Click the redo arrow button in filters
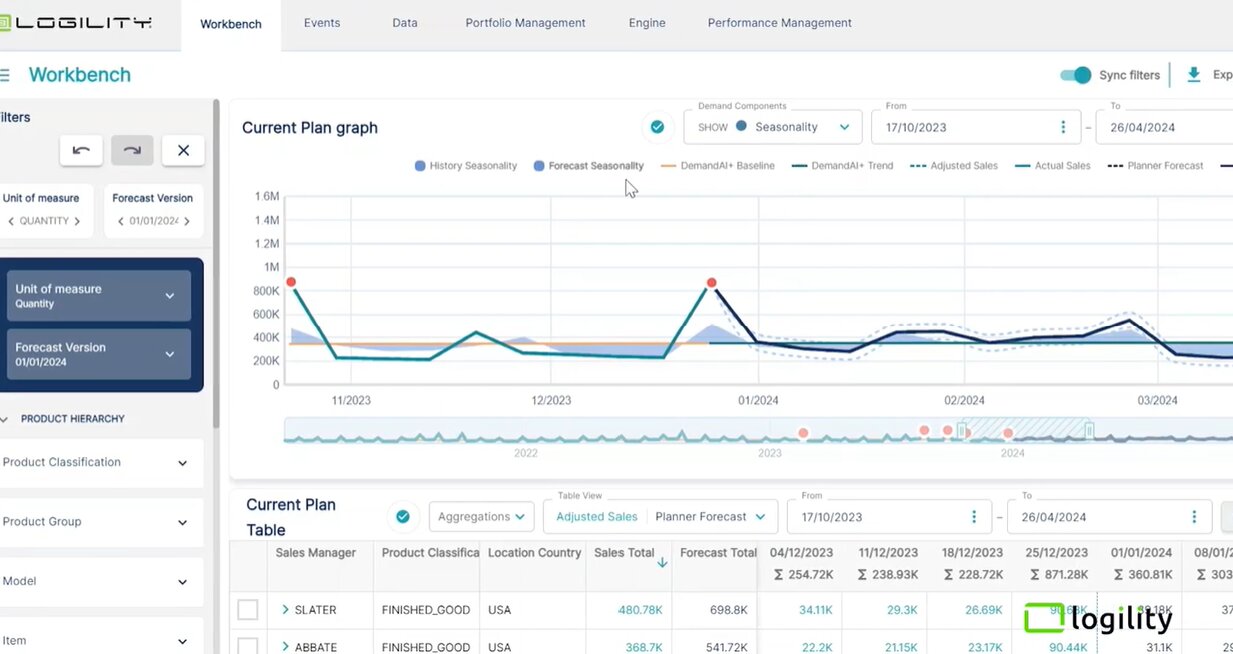This screenshot has width=1233, height=654. pos(132,150)
